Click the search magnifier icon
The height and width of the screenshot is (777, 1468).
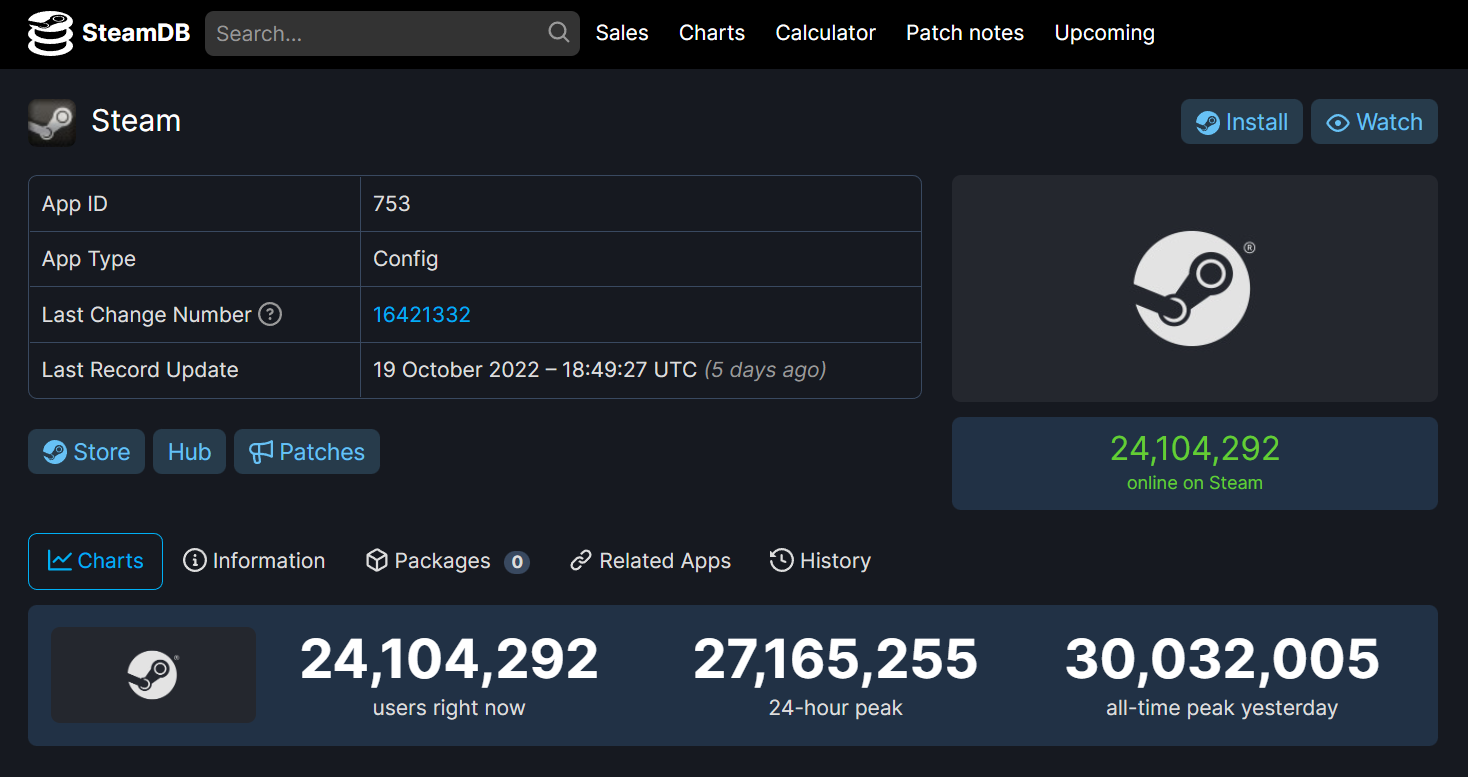(559, 33)
